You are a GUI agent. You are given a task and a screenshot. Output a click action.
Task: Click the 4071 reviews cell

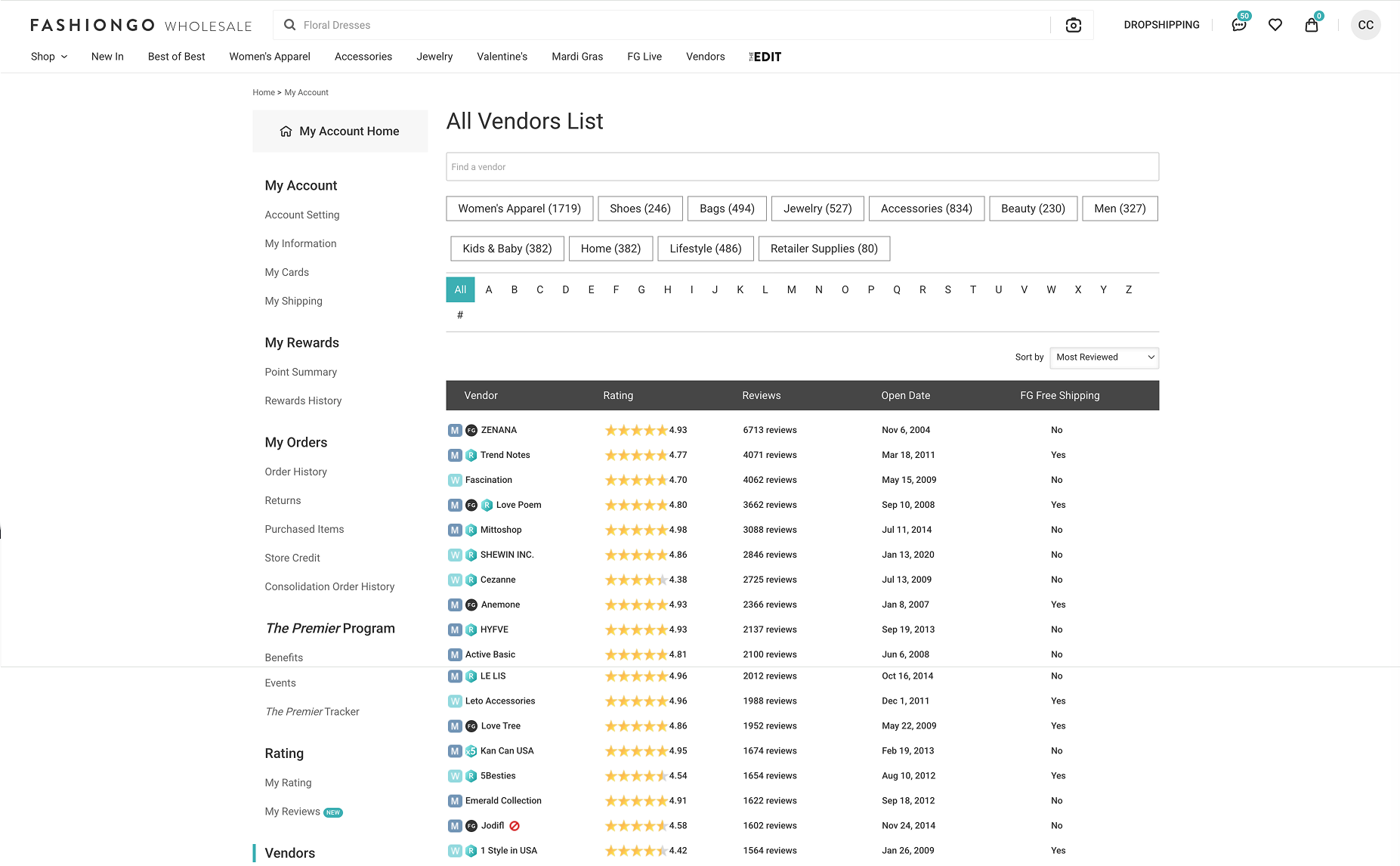click(x=770, y=455)
